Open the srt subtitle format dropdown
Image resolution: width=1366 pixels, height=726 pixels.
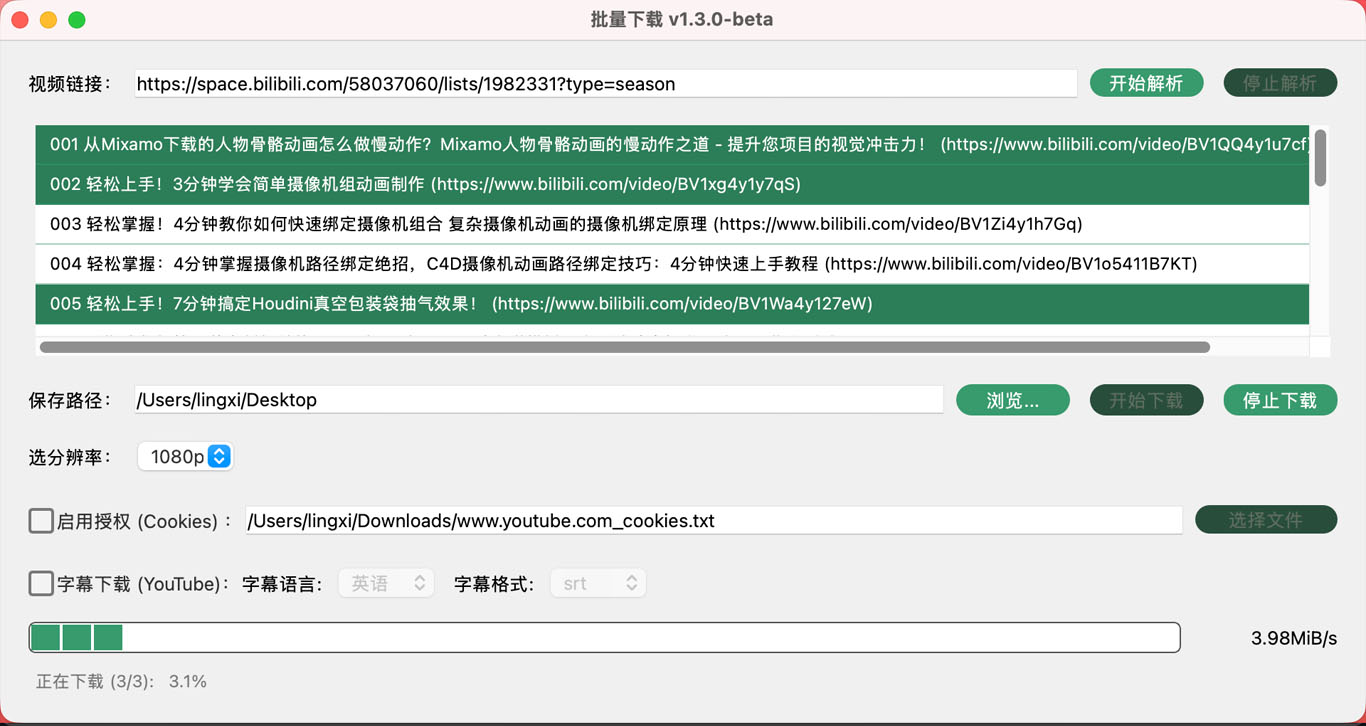[x=598, y=584]
